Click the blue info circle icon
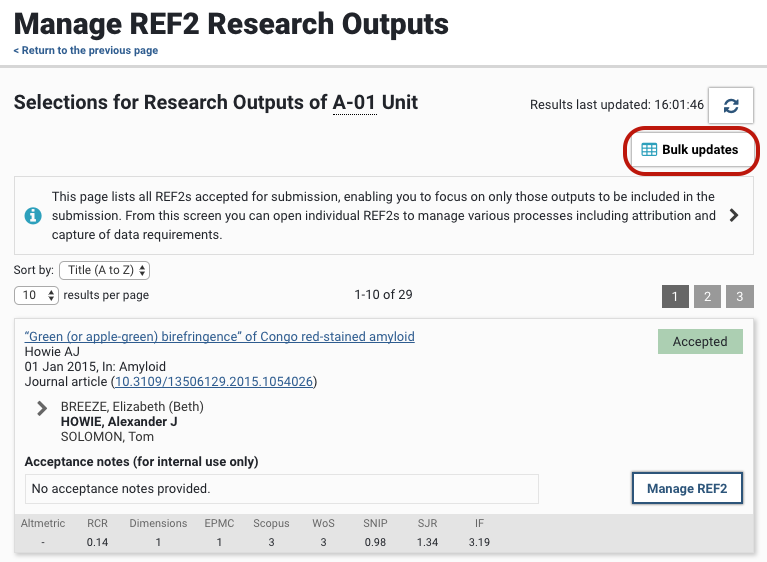 click(x=33, y=215)
